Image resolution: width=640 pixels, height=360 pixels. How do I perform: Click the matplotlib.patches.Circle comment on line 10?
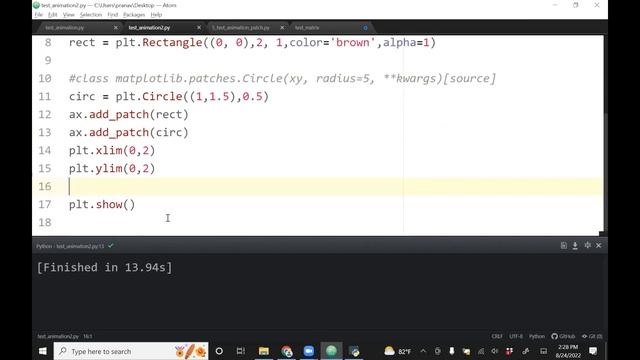(x=282, y=78)
